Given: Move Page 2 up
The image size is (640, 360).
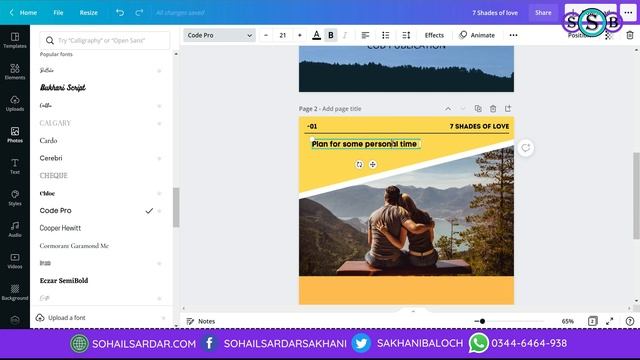Looking at the screenshot, I should click(x=448, y=109).
